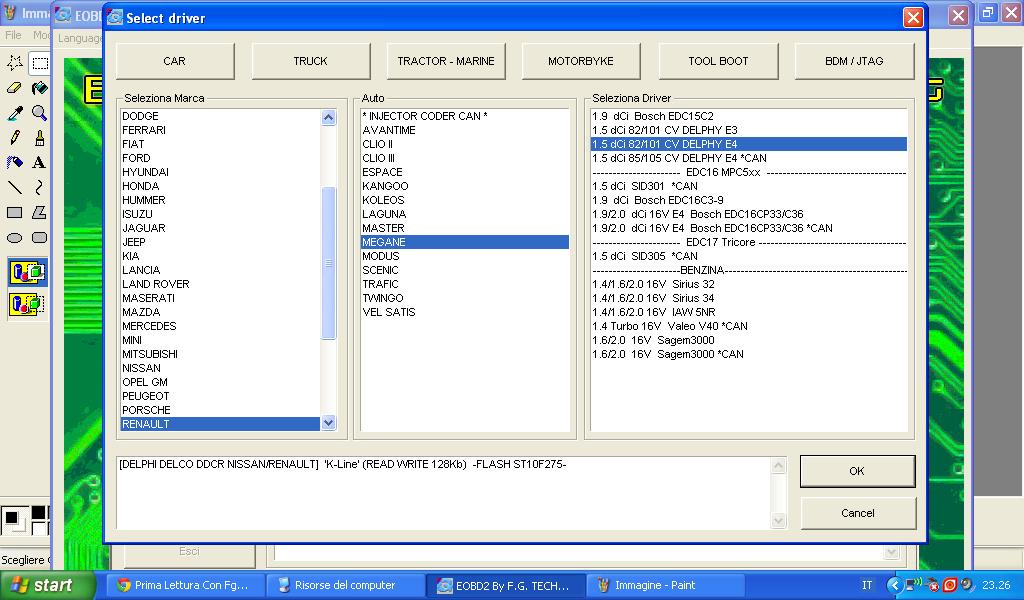Click the down arrow of the Marca list scrollbar
The width and height of the screenshot is (1024, 600).
(329, 424)
